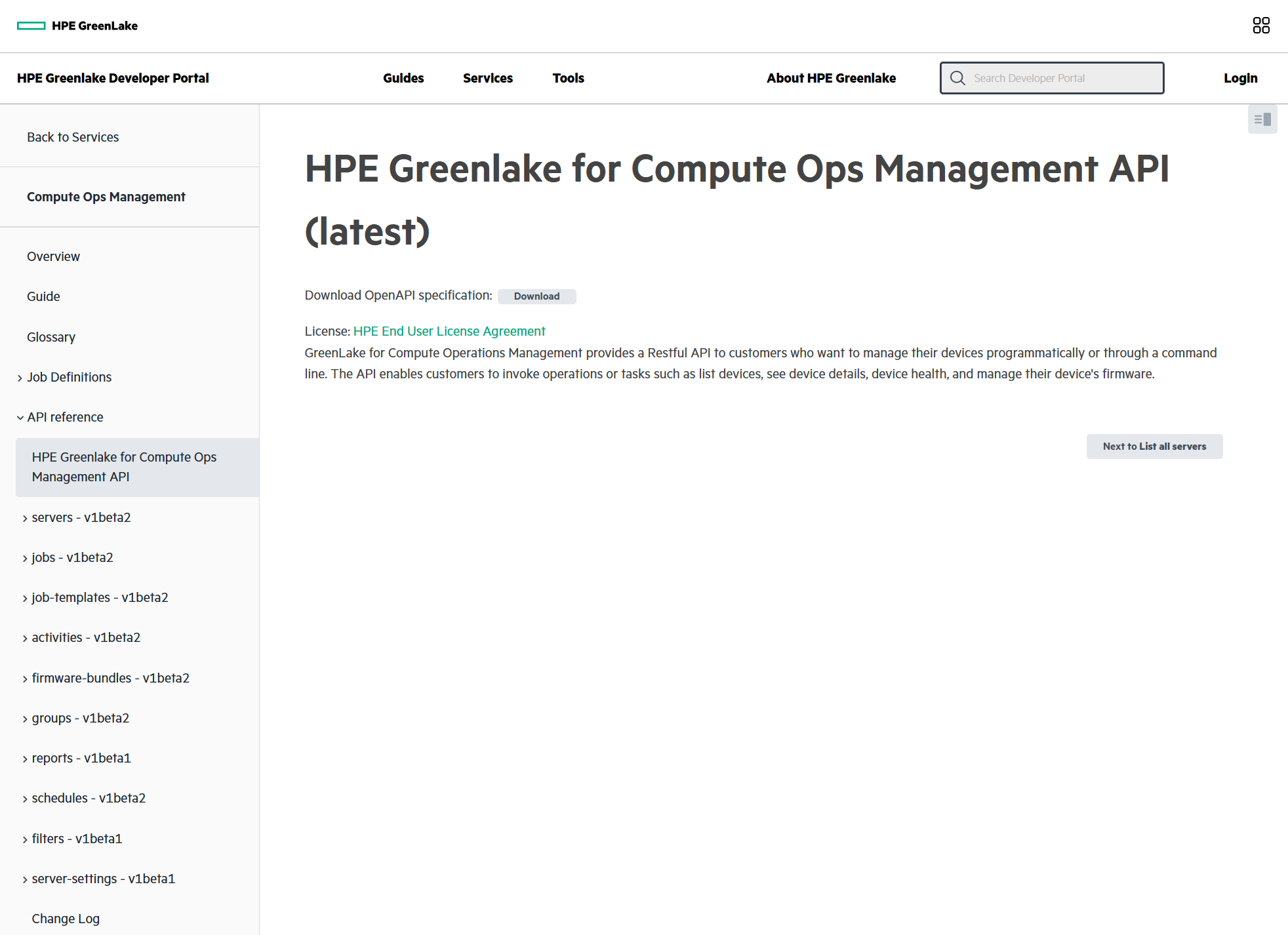Open schedules - v1beta2 label
1288x935 pixels.
click(89, 798)
